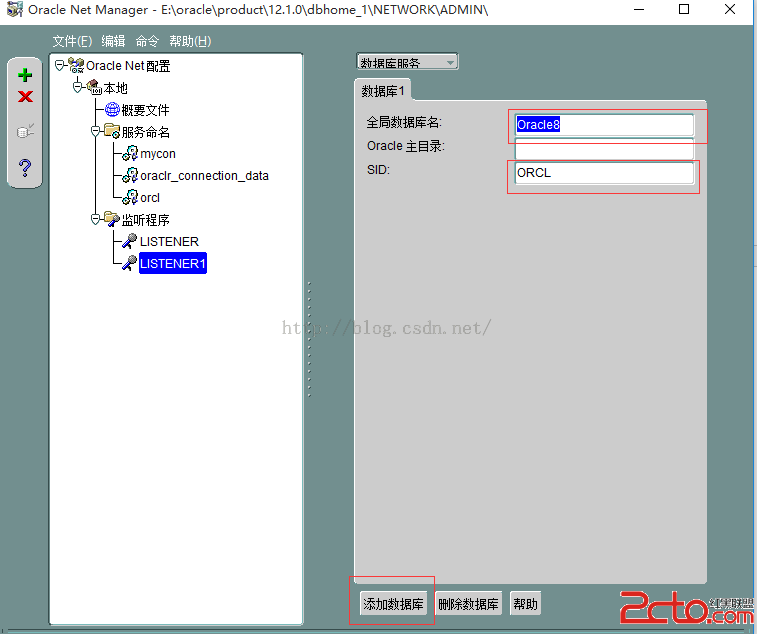This screenshot has height=634, width=757.
Task: Click the 本地 node icon
Action: pyautogui.click(x=94, y=87)
